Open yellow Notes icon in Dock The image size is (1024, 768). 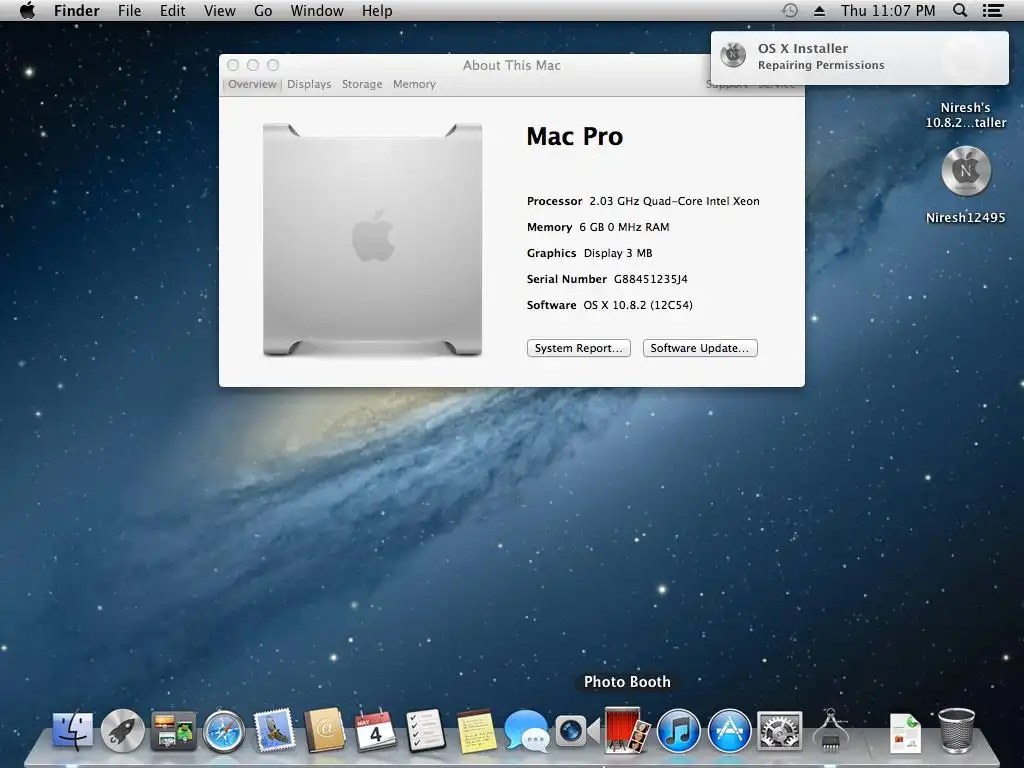point(475,730)
